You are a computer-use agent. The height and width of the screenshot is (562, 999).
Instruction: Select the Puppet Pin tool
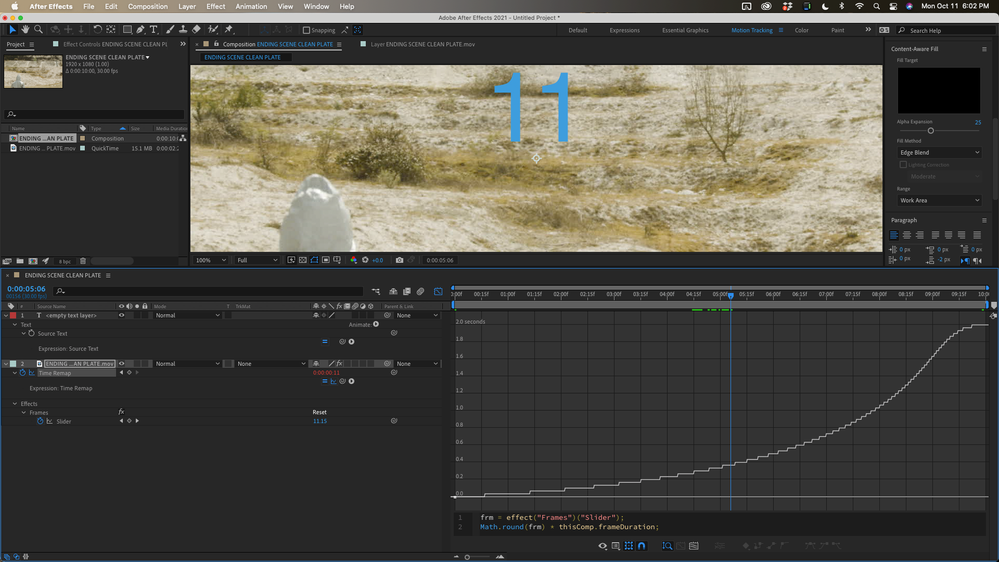tap(229, 30)
